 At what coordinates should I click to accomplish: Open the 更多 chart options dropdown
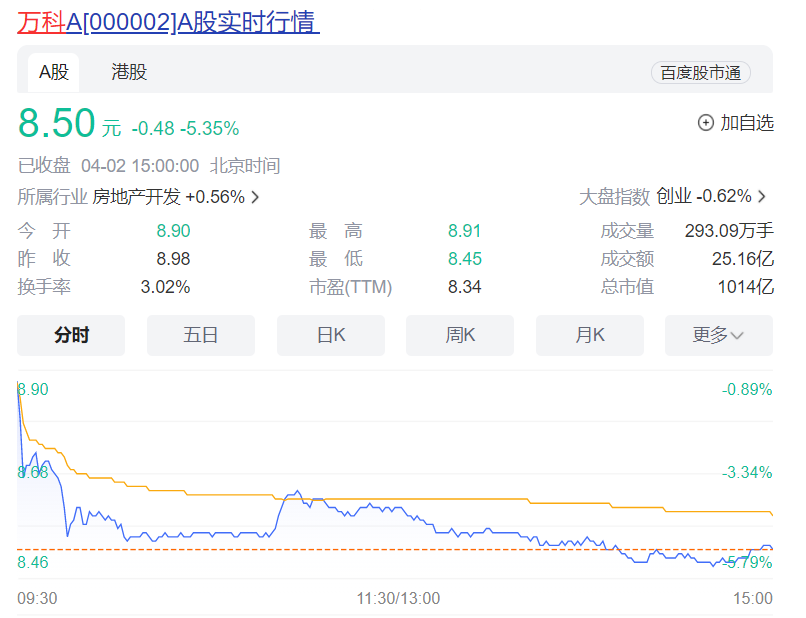tap(719, 335)
